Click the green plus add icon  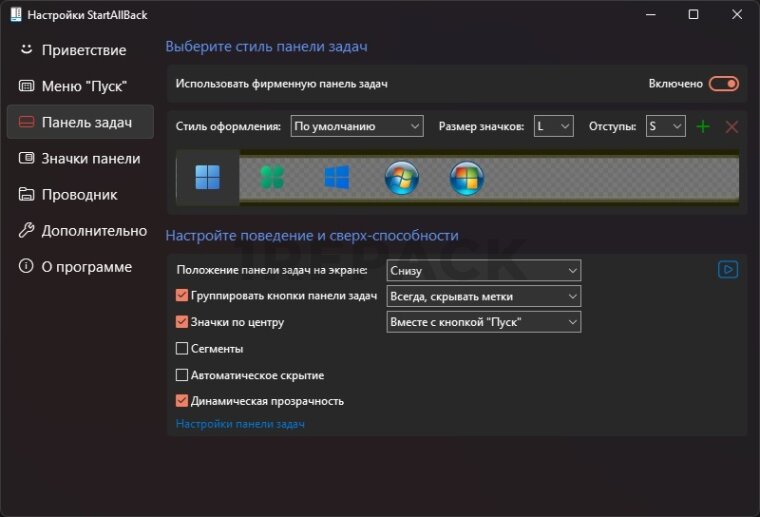click(x=703, y=126)
